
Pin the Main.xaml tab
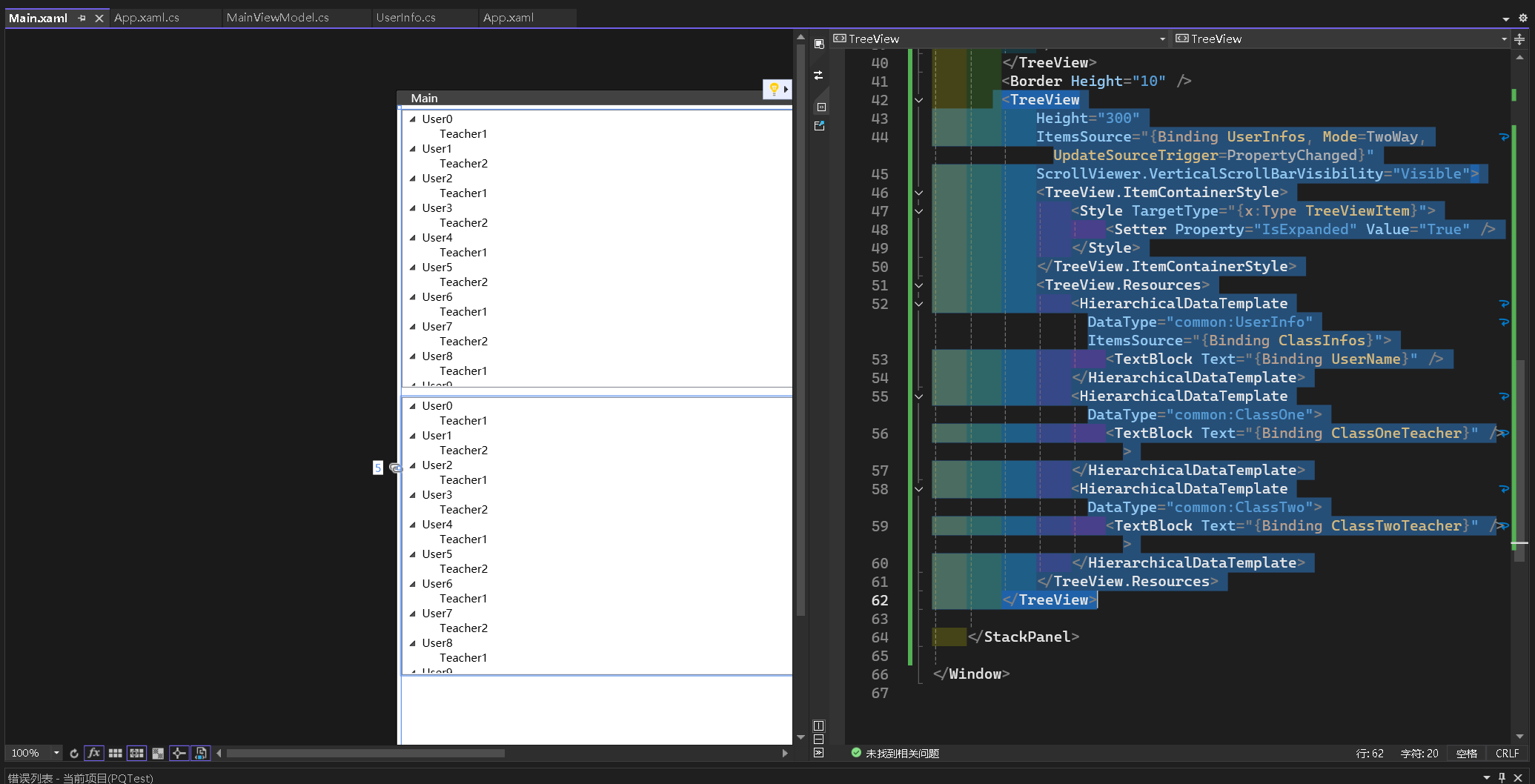click(x=82, y=18)
